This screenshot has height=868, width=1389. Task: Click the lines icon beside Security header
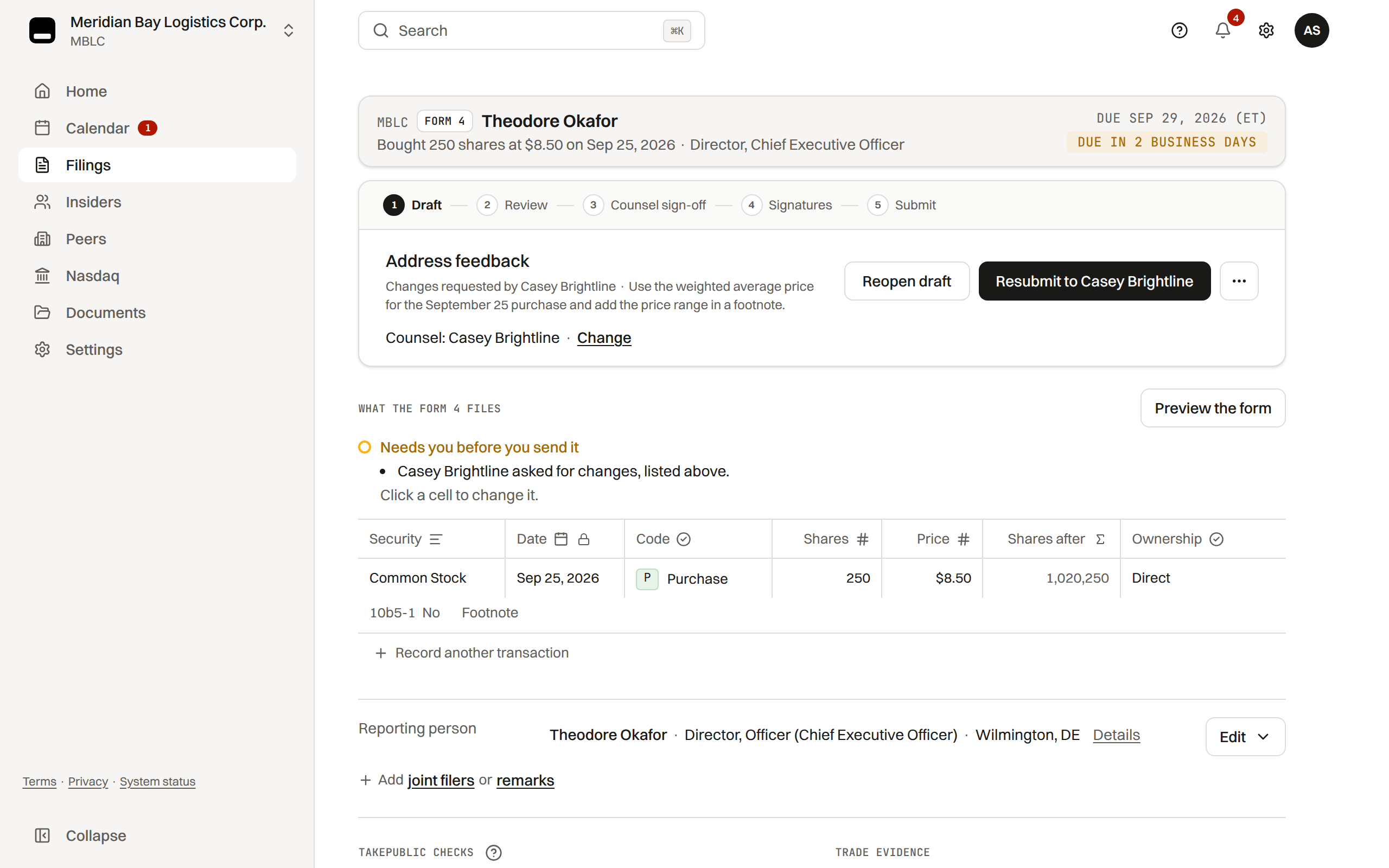(x=436, y=539)
